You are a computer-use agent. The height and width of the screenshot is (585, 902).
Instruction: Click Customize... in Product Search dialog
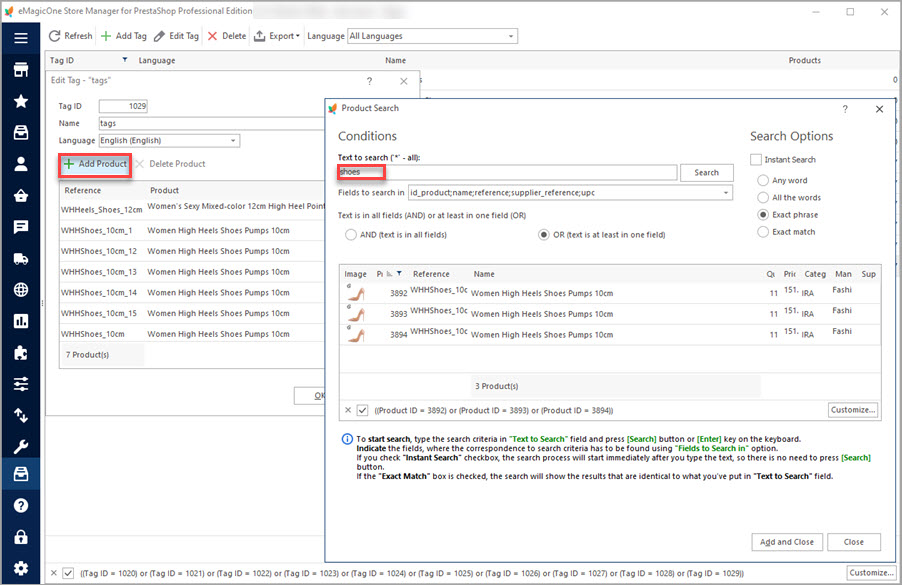click(x=853, y=410)
